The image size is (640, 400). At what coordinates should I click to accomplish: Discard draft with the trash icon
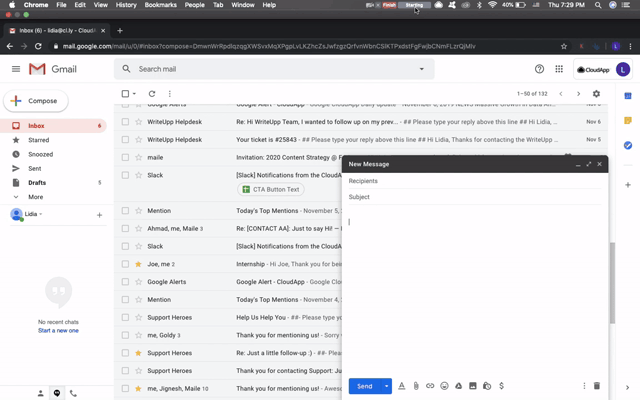[597, 386]
